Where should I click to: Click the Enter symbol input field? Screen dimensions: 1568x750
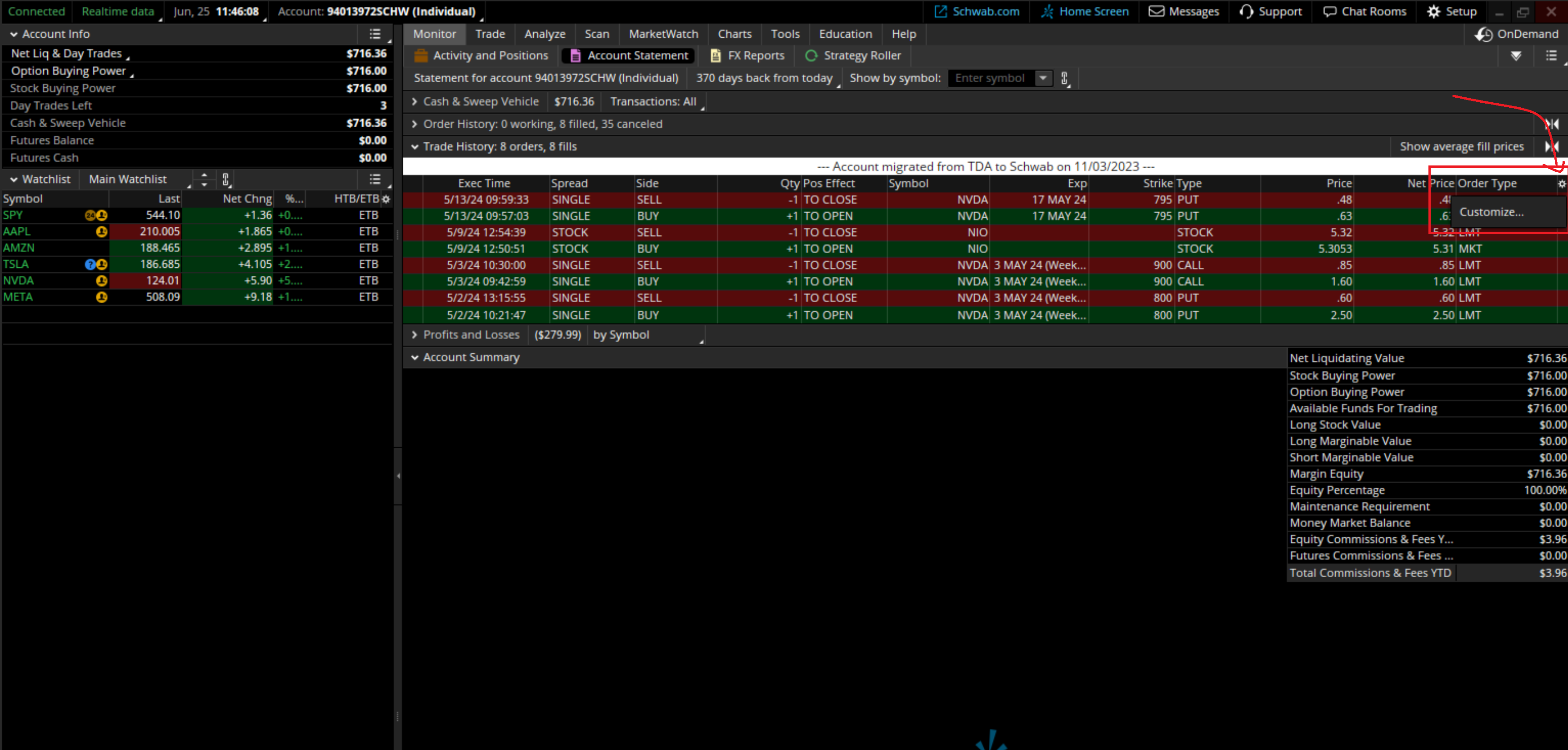990,78
